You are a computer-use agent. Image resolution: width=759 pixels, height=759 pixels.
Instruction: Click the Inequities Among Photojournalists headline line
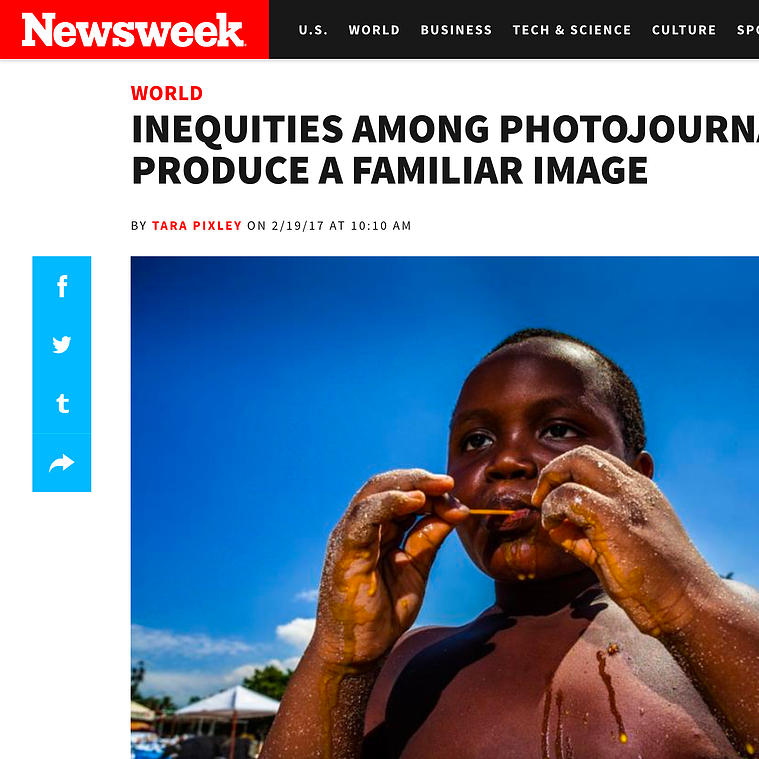(445, 129)
